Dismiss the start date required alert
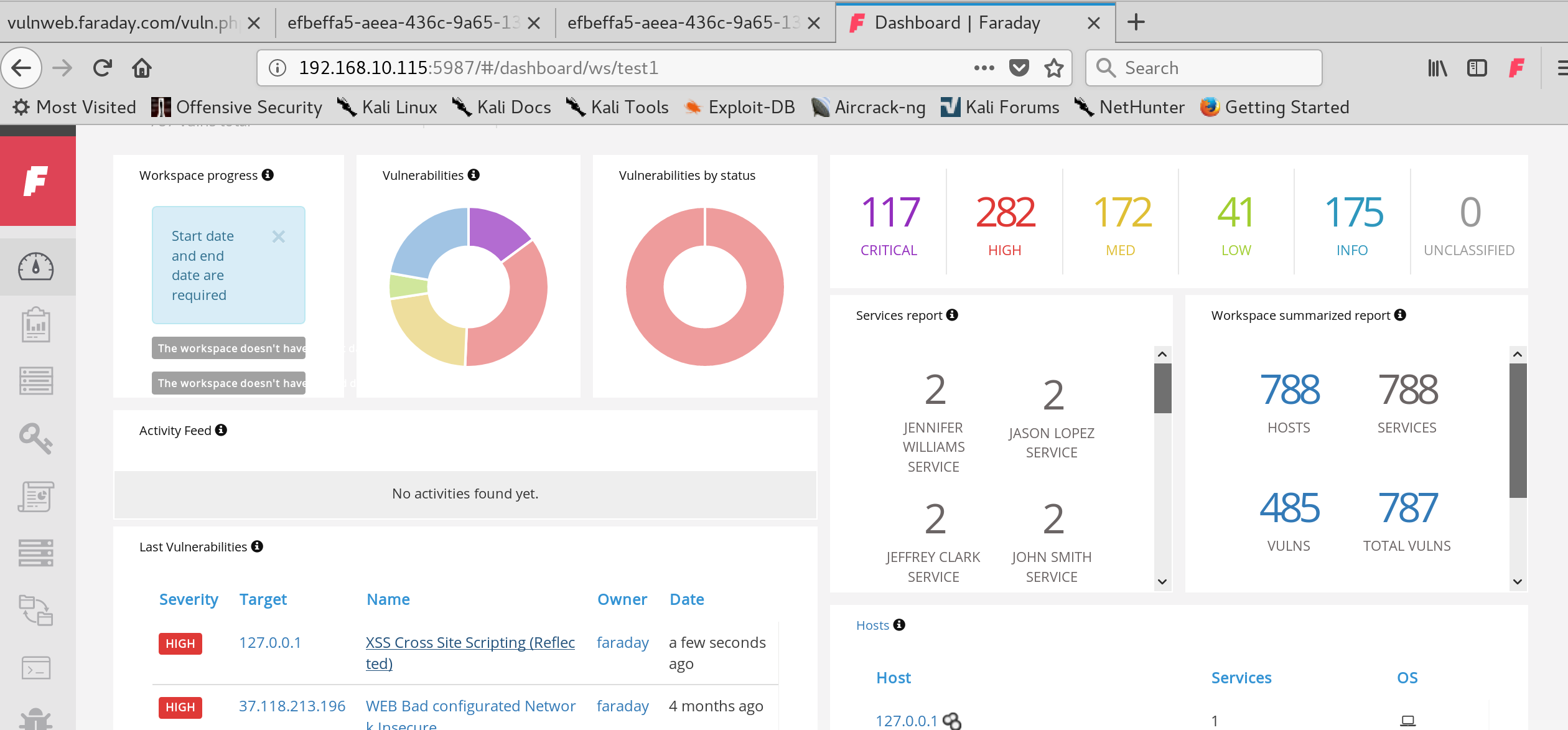Viewport: 1568px width, 730px height. (x=279, y=236)
